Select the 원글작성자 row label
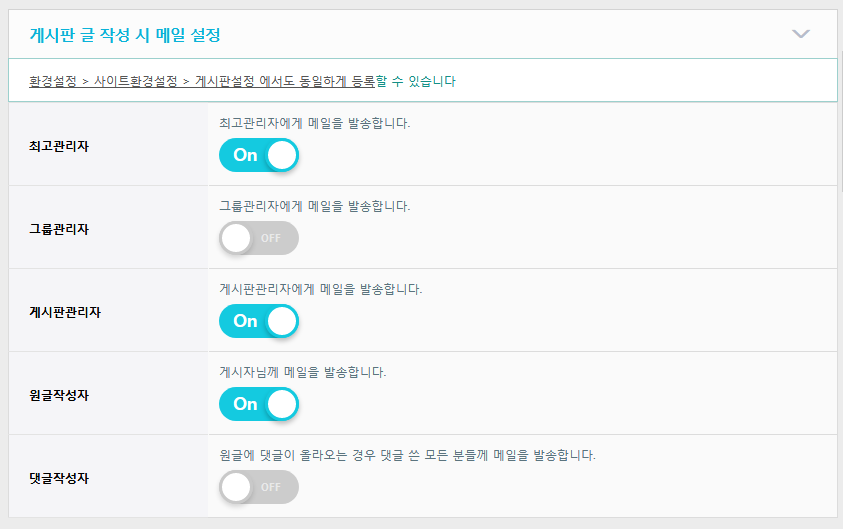Image resolution: width=843 pixels, height=529 pixels. [59, 395]
